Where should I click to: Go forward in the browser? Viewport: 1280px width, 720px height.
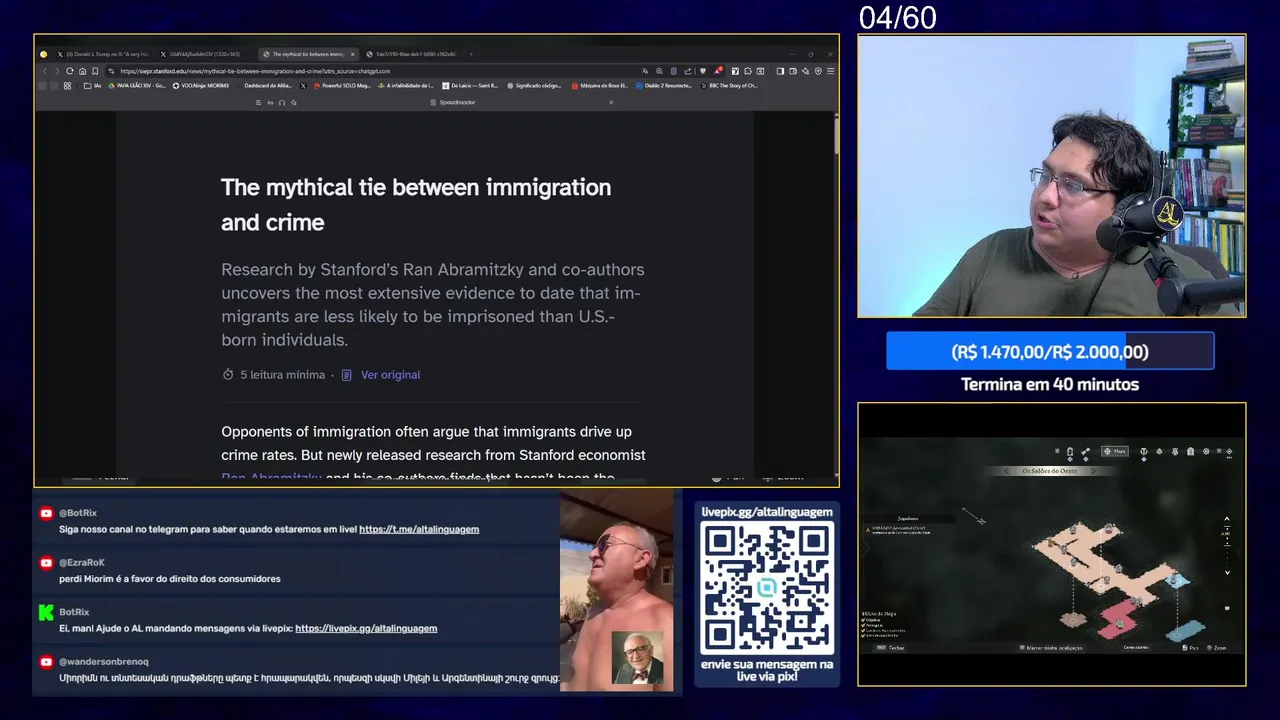[57, 71]
